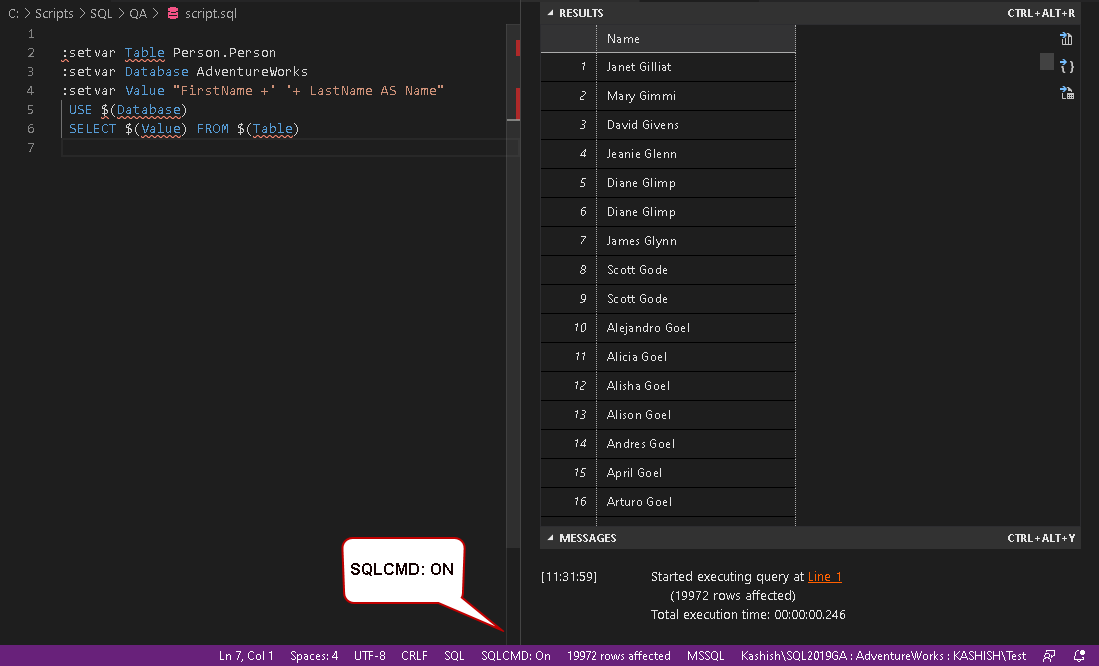Screen dimensions: 1099x666
Task: Click the $(Database) variable on line 5
Action: pyautogui.click(x=144, y=109)
